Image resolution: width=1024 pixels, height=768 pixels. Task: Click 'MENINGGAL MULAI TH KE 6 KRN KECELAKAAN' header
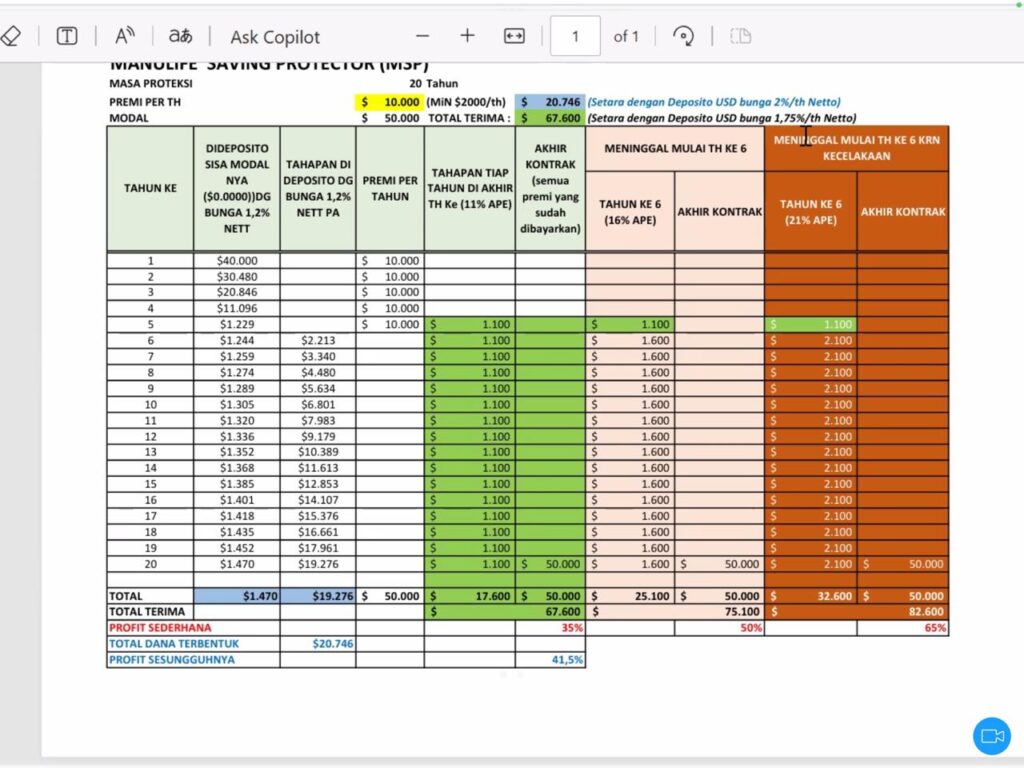856,148
